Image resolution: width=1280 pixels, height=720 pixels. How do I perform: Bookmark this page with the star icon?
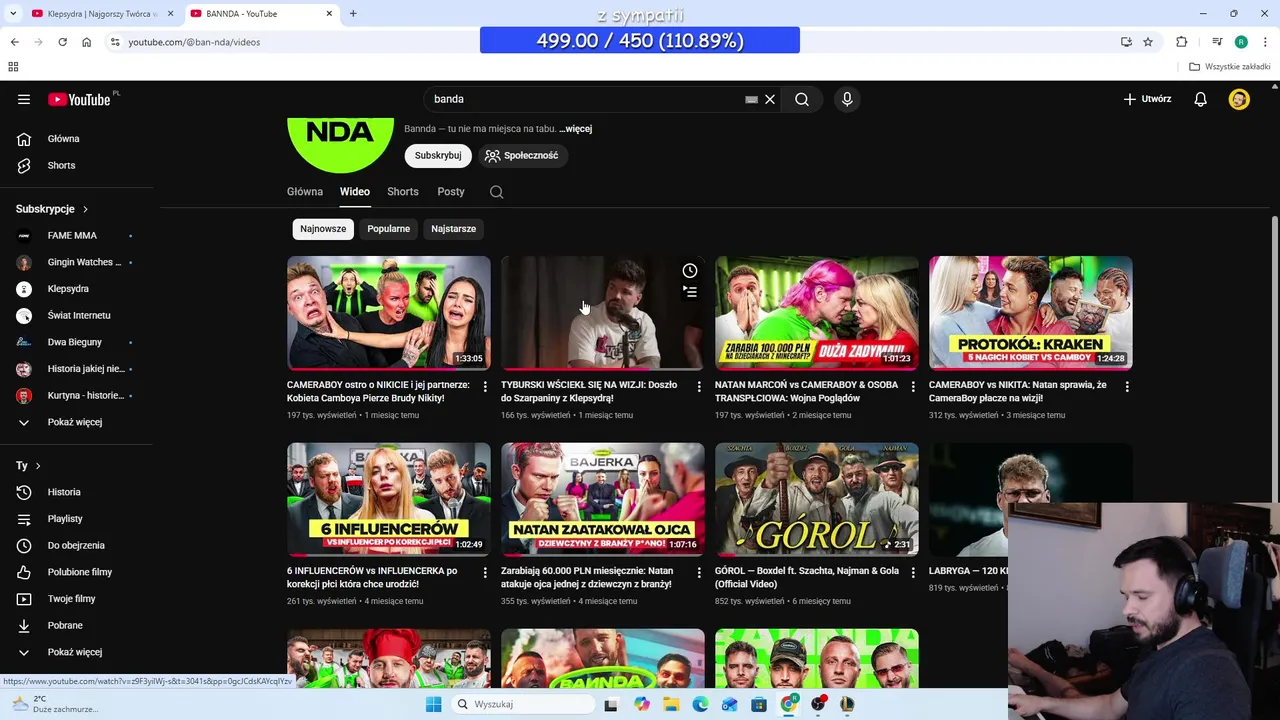[x=1148, y=42]
